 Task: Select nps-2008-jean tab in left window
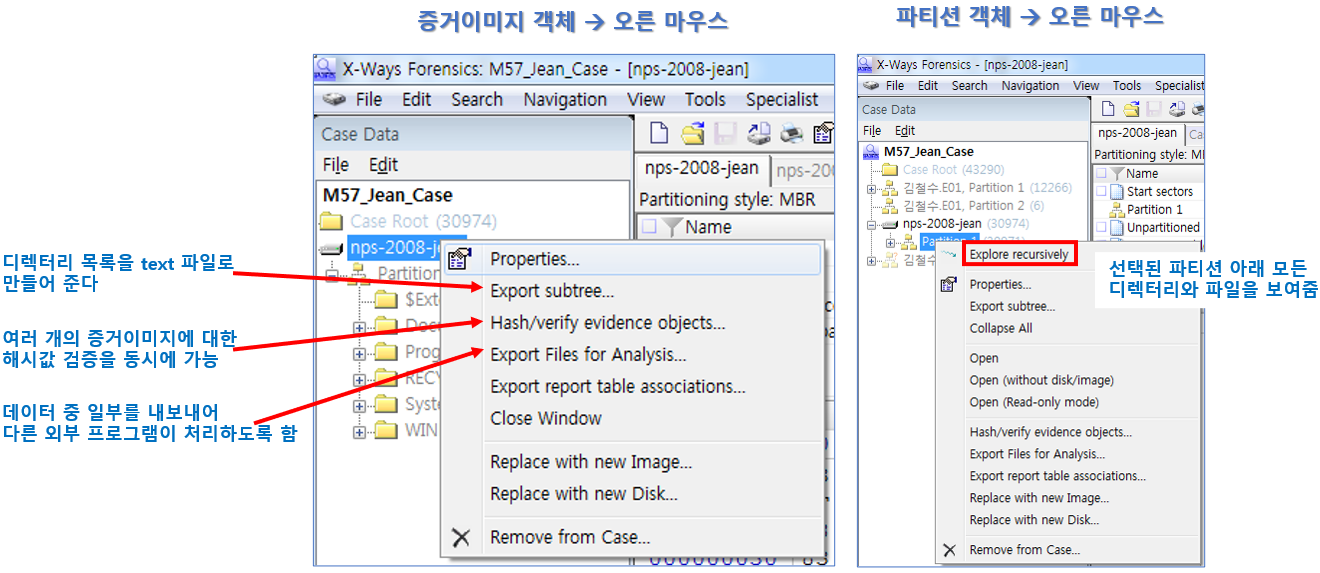702,169
